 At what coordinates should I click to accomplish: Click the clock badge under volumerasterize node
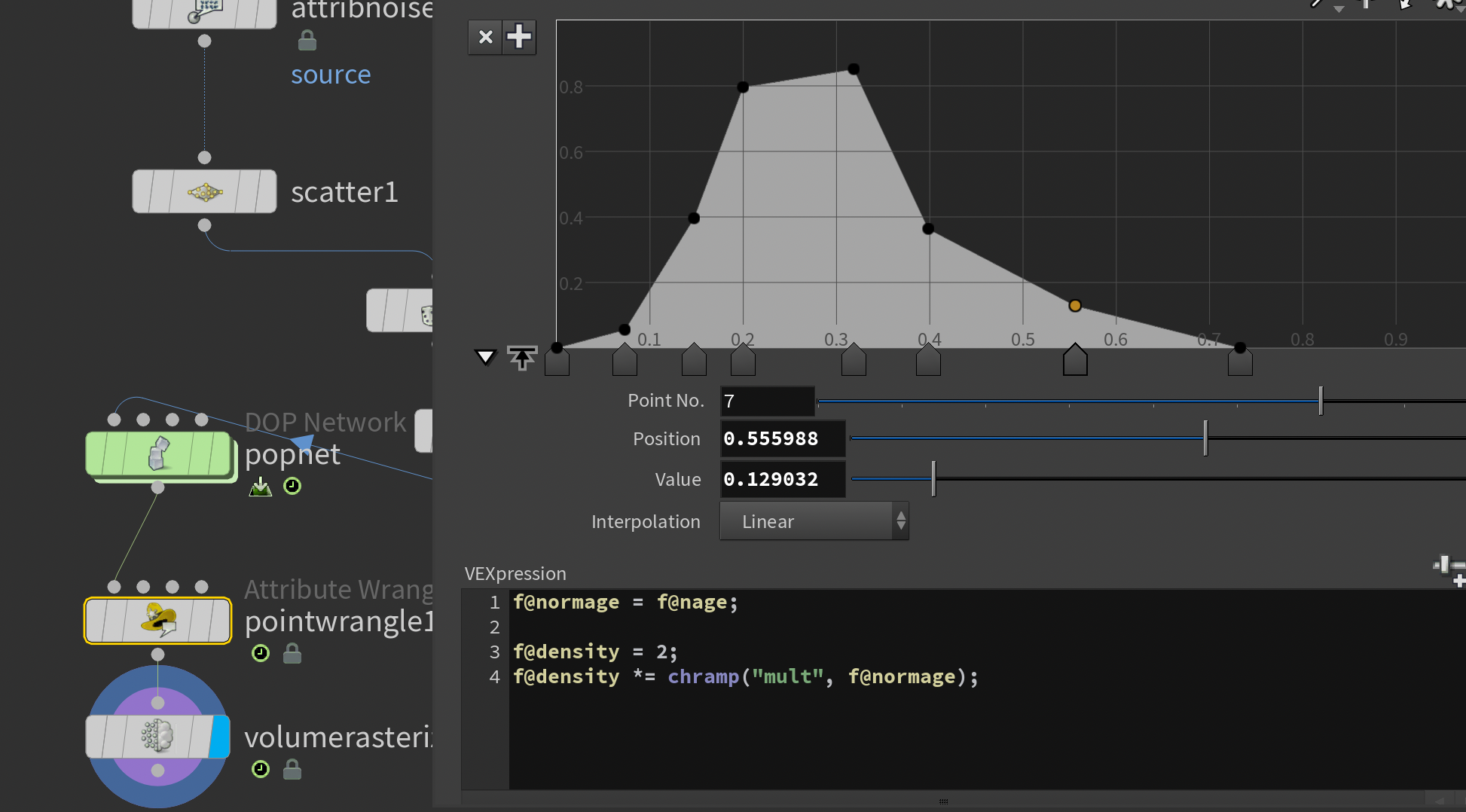click(x=261, y=769)
